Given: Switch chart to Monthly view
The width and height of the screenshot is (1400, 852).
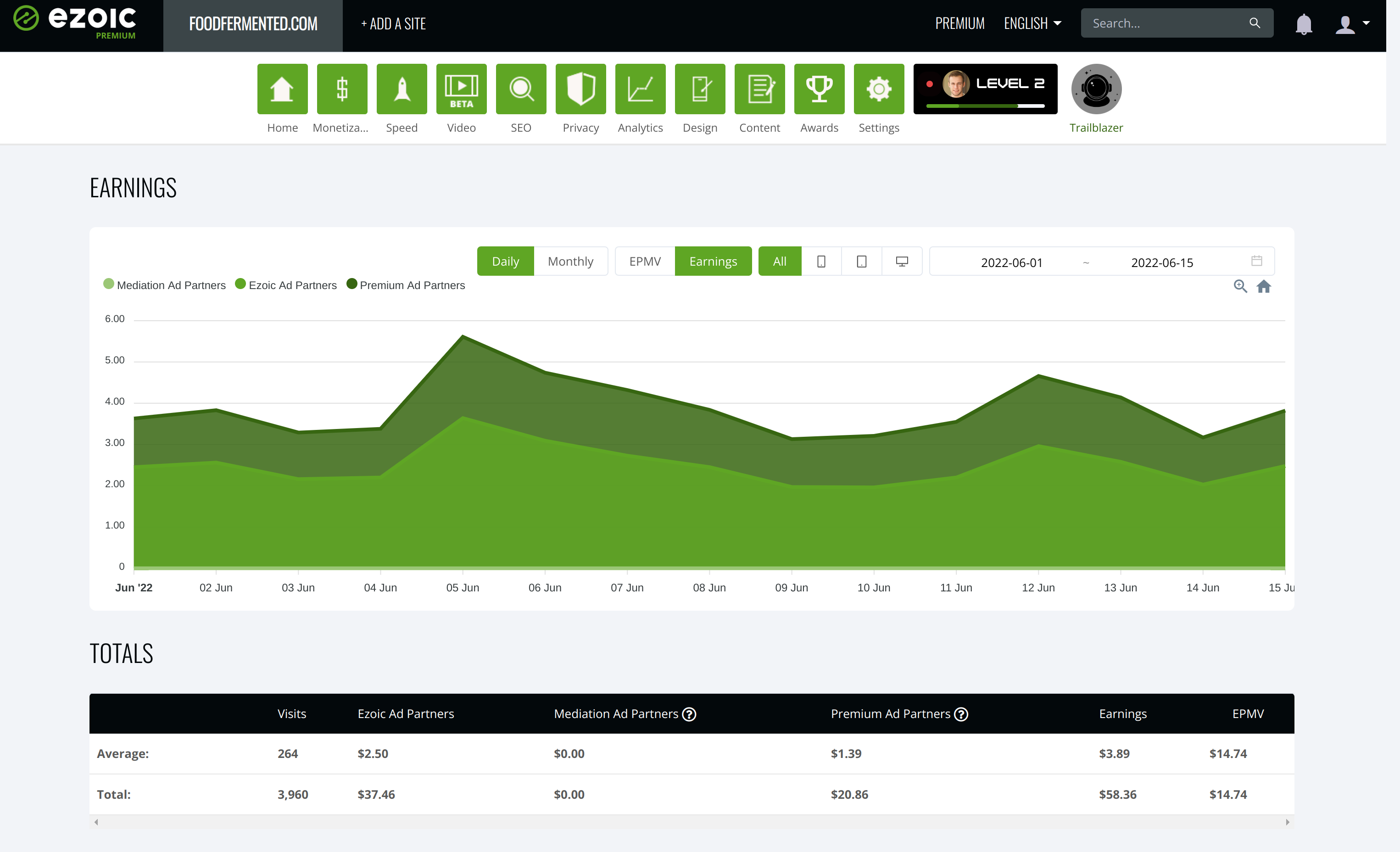Looking at the screenshot, I should pos(570,261).
